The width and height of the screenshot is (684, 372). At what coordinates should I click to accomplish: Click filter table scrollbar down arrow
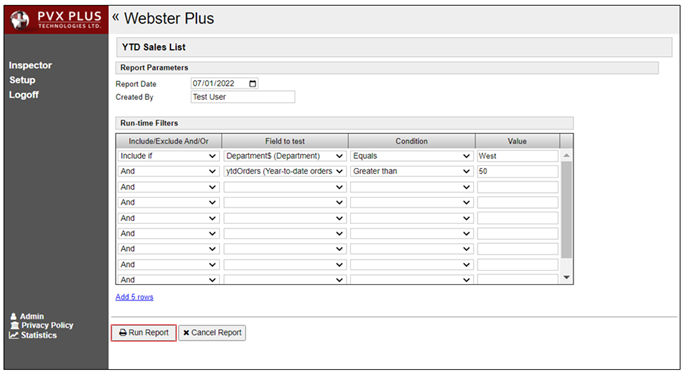[x=566, y=277]
